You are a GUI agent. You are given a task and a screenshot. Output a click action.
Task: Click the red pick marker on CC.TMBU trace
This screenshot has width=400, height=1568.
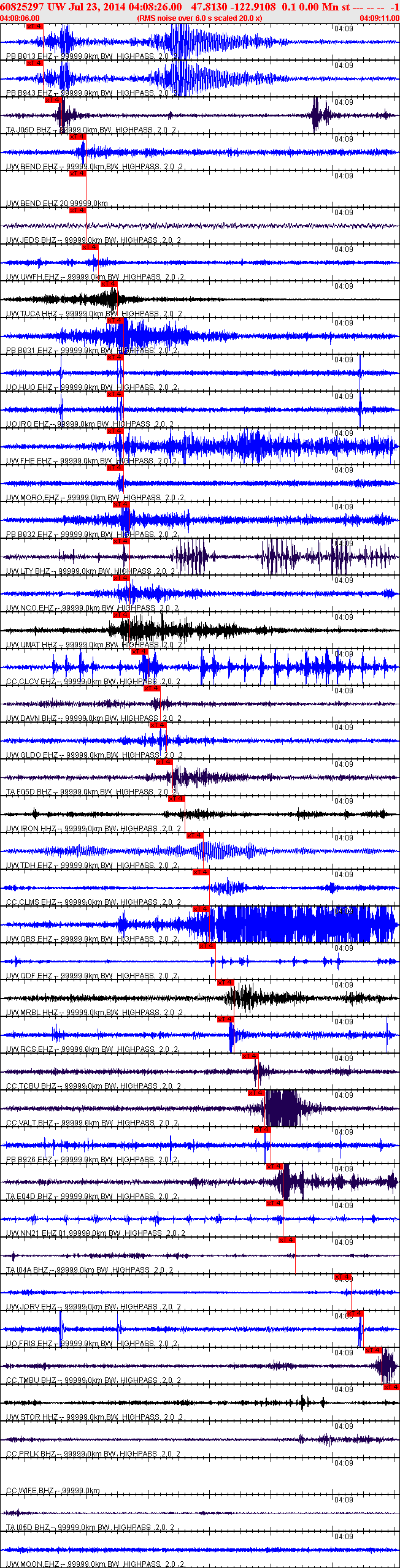[x=374, y=1350]
